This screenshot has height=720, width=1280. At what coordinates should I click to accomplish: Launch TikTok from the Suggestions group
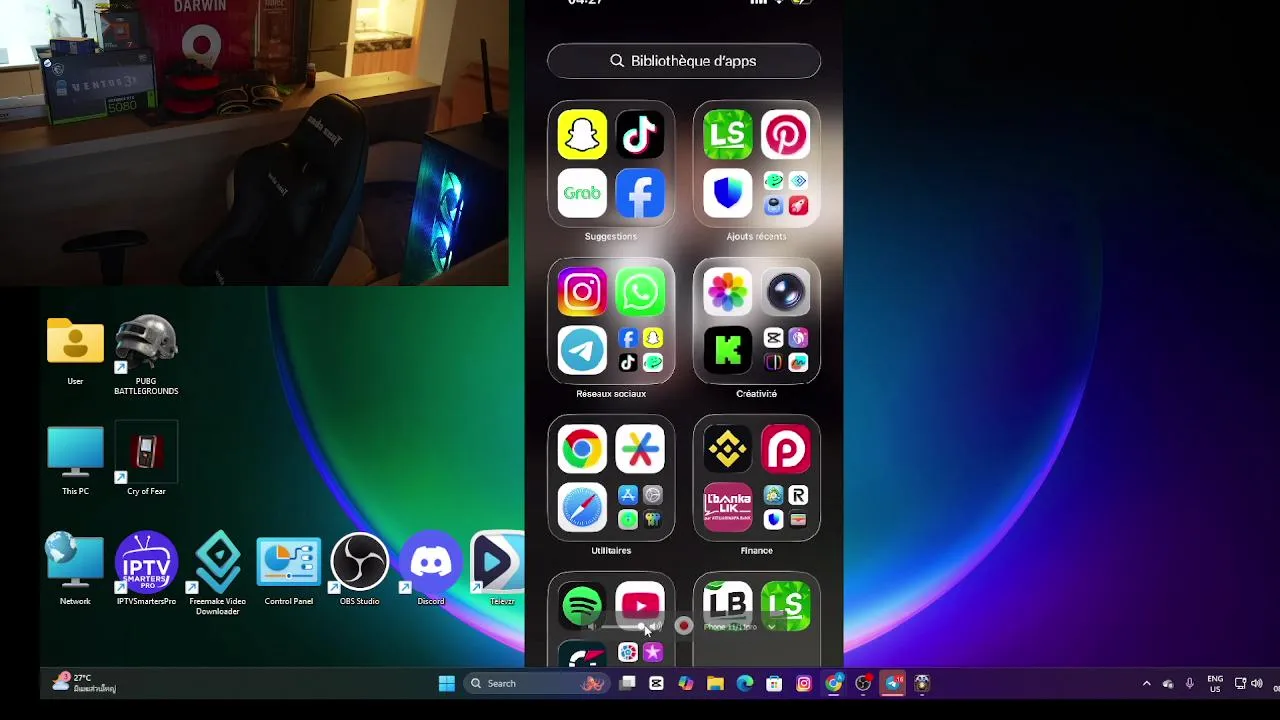click(640, 135)
